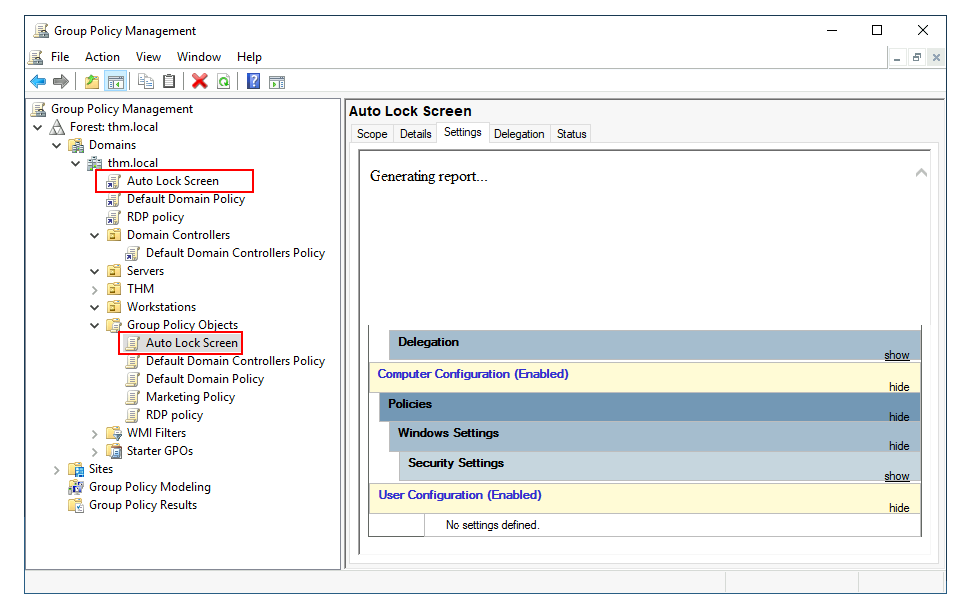Select Group Policy Modeling node
This screenshot has width=965, height=603.
point(149,487)
